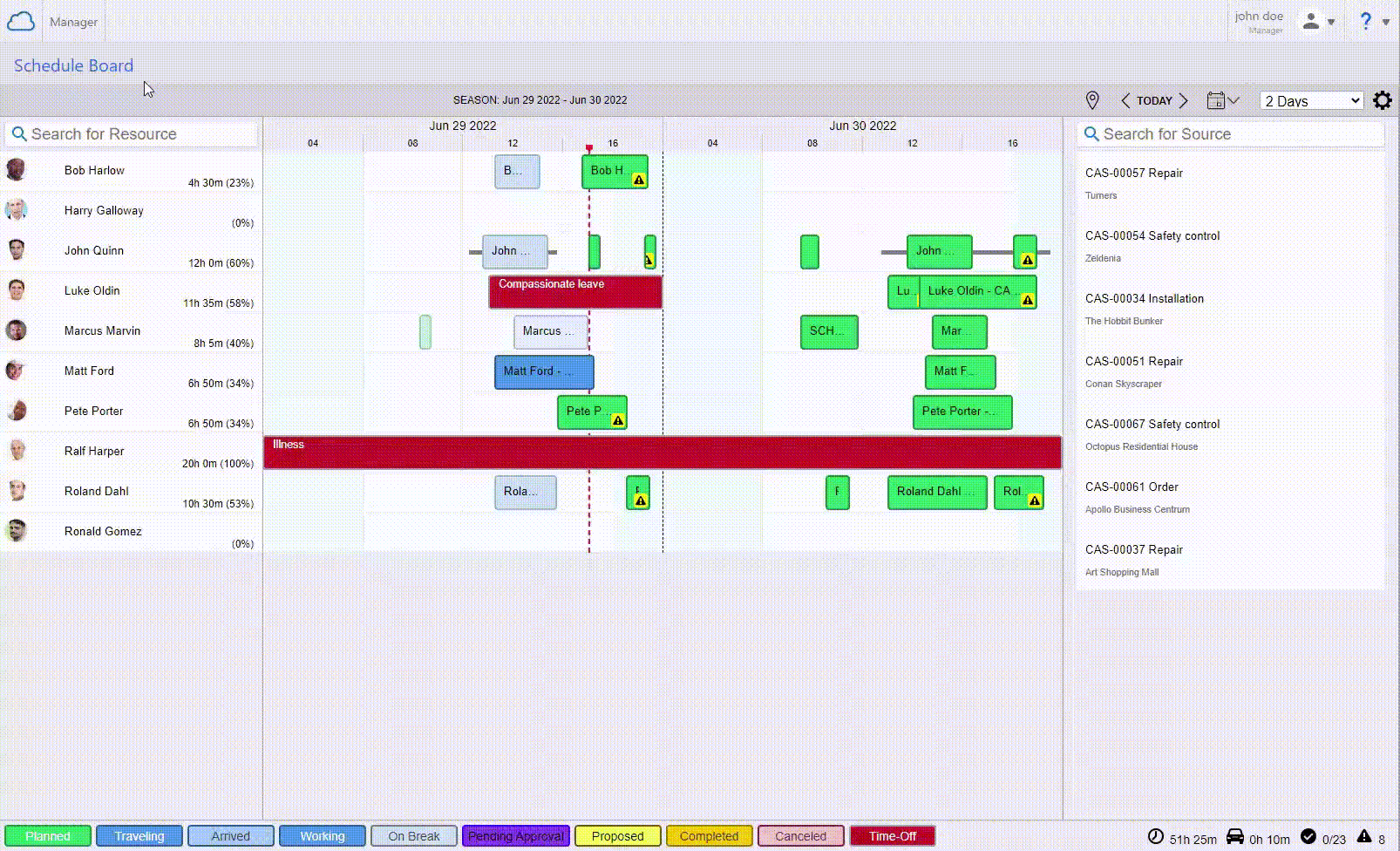Click the Pending Approval legend swatch
Image resolution: width=1400 pixels, height=851 pixels.
pyautogui.click(x=516, y=836)
